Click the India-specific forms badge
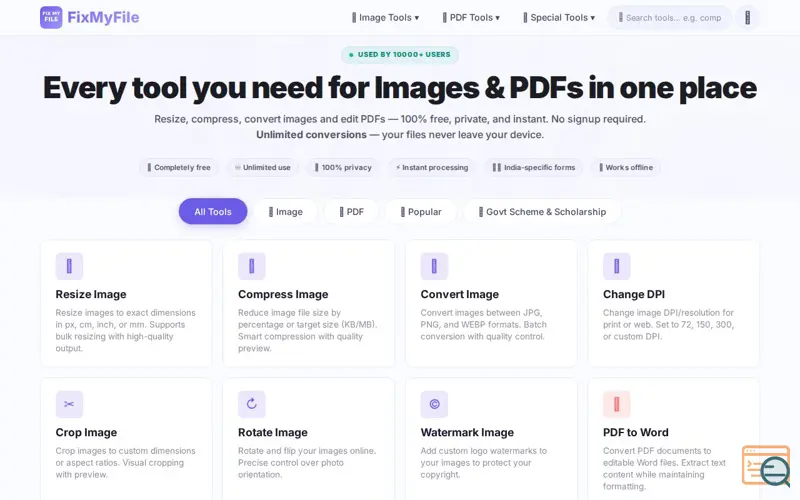This screenshot has width=800, height=500. [x=533, y=167]
